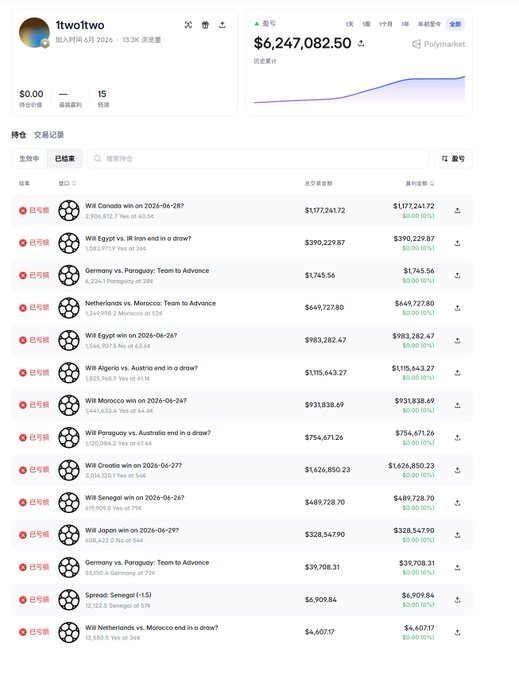Share the Will Senegal win on 2026-06-26 position
The image size is (519, 680).
click(457, 503)
